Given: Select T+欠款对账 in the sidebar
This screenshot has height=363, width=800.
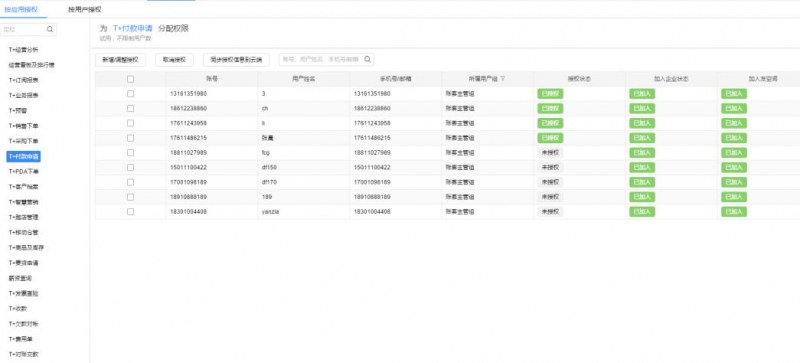Looking at the screenshot, I should pyautogui.click(x=23, y=324).
